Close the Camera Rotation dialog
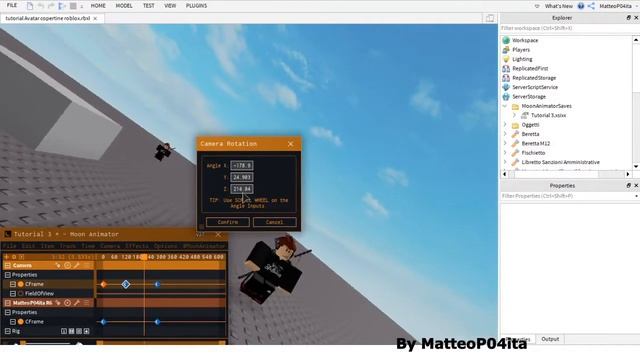 [290, 144]
